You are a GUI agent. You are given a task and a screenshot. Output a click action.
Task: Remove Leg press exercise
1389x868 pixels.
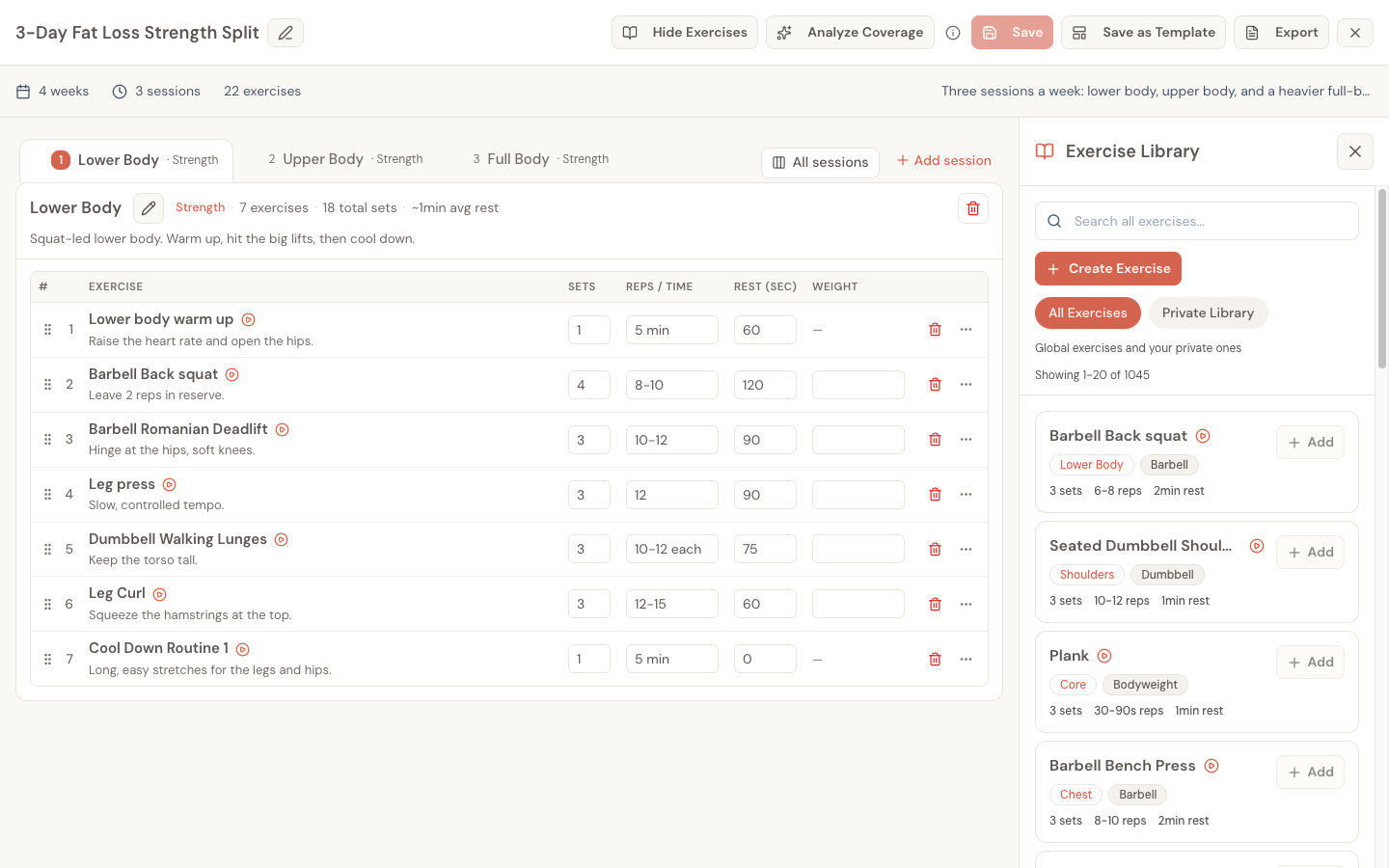[x=935, y=495]
